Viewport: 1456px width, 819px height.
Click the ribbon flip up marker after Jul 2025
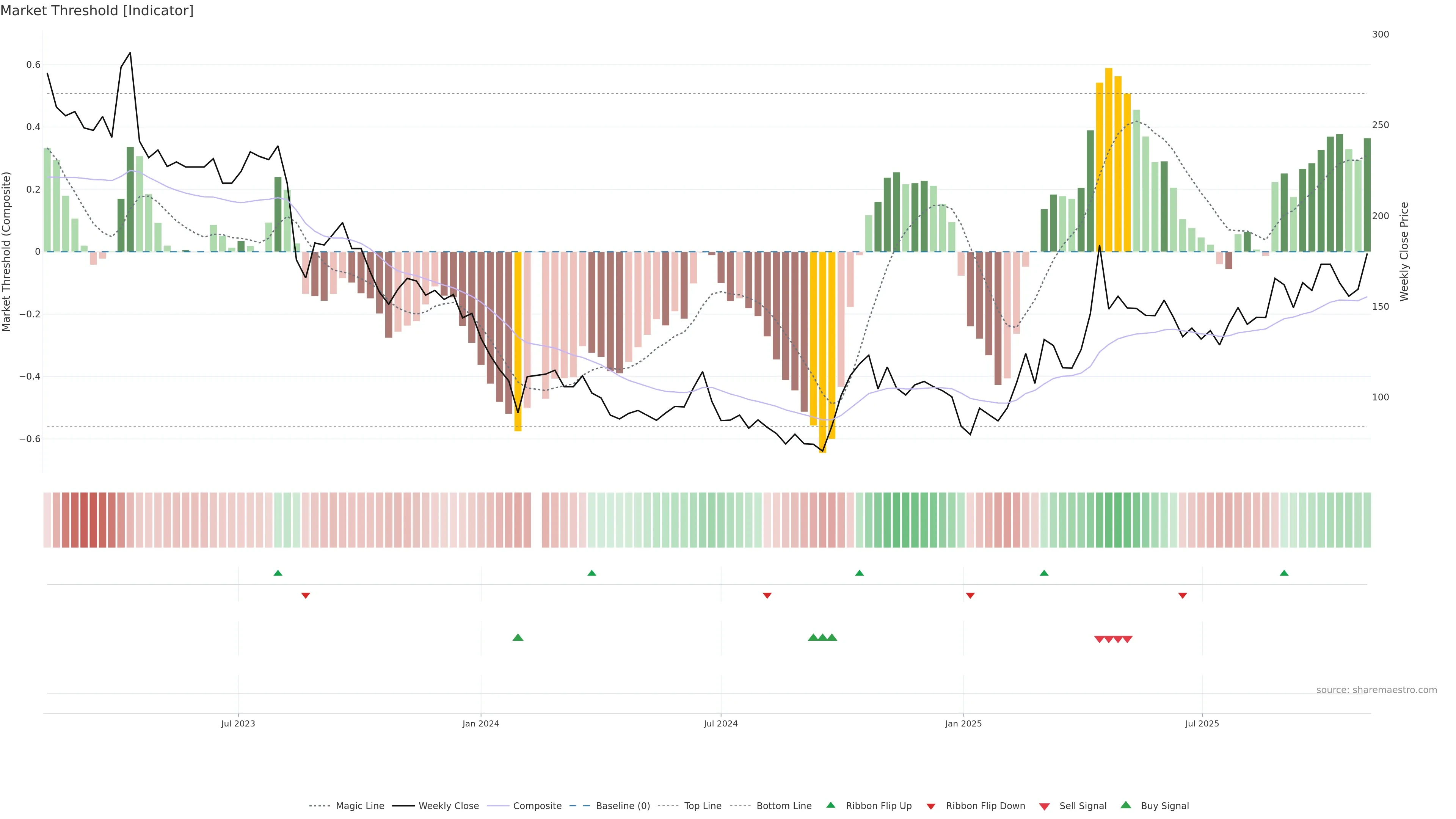click(x=1283, y=573)
